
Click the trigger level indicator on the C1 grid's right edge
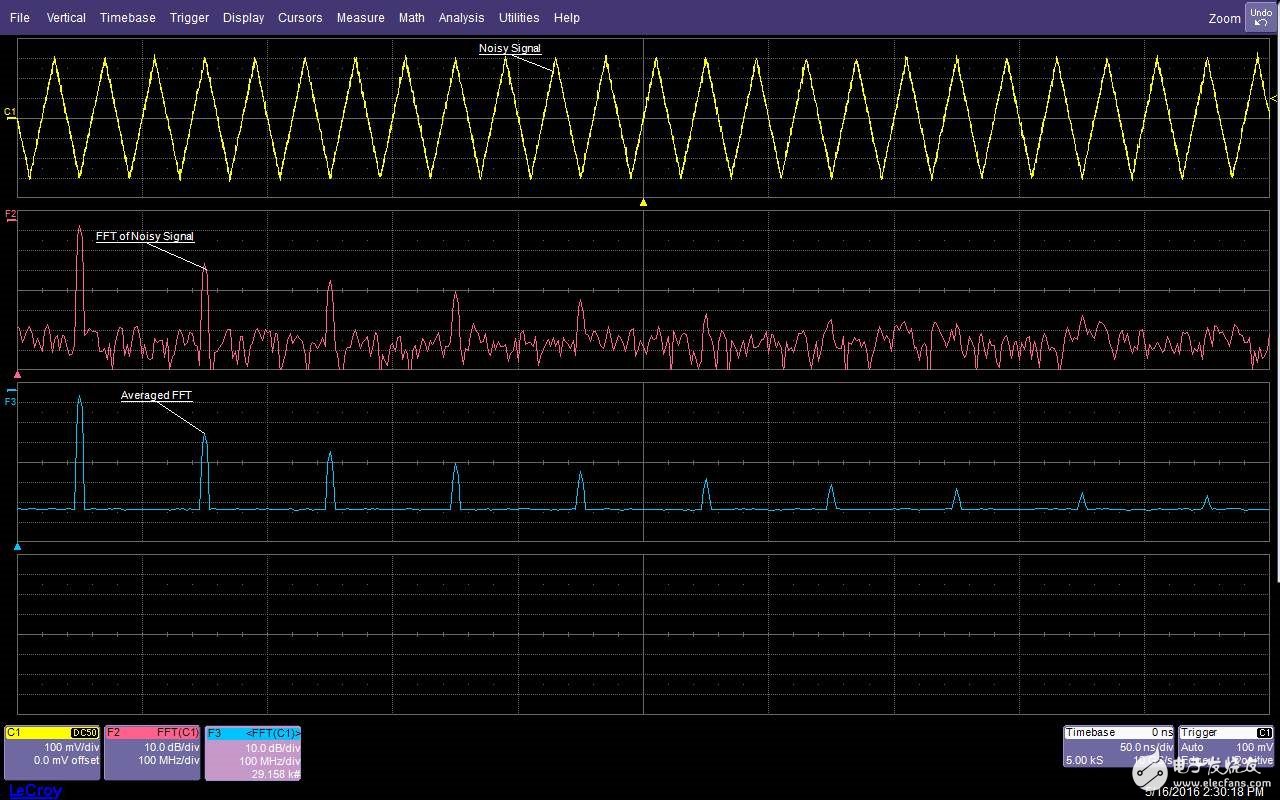[x=1273, y=99]
